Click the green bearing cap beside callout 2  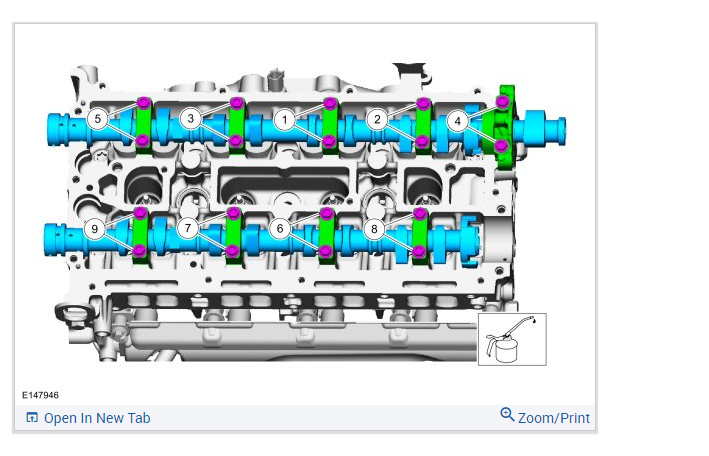[x=423, y=123]
